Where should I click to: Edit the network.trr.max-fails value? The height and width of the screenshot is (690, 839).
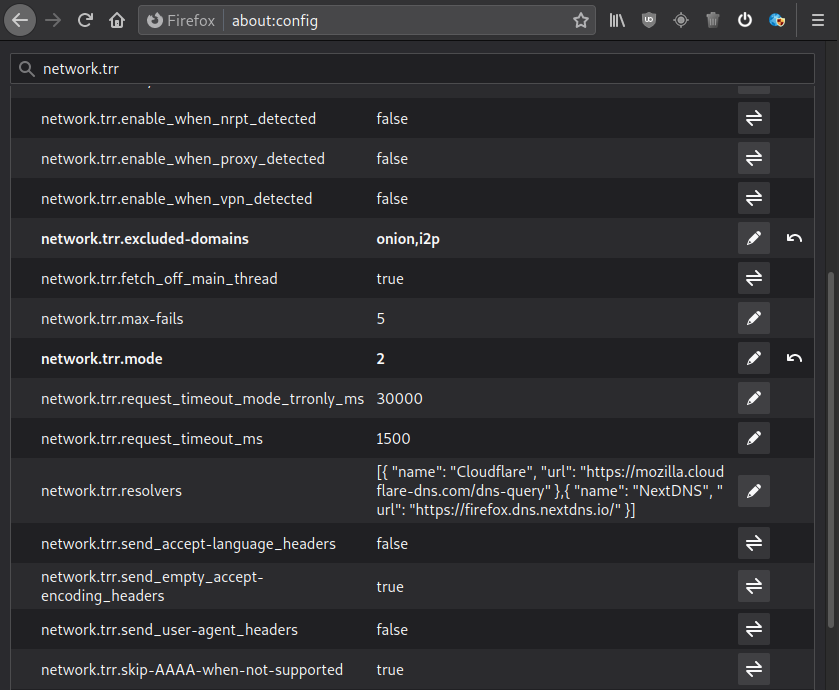tap(754, 318)
